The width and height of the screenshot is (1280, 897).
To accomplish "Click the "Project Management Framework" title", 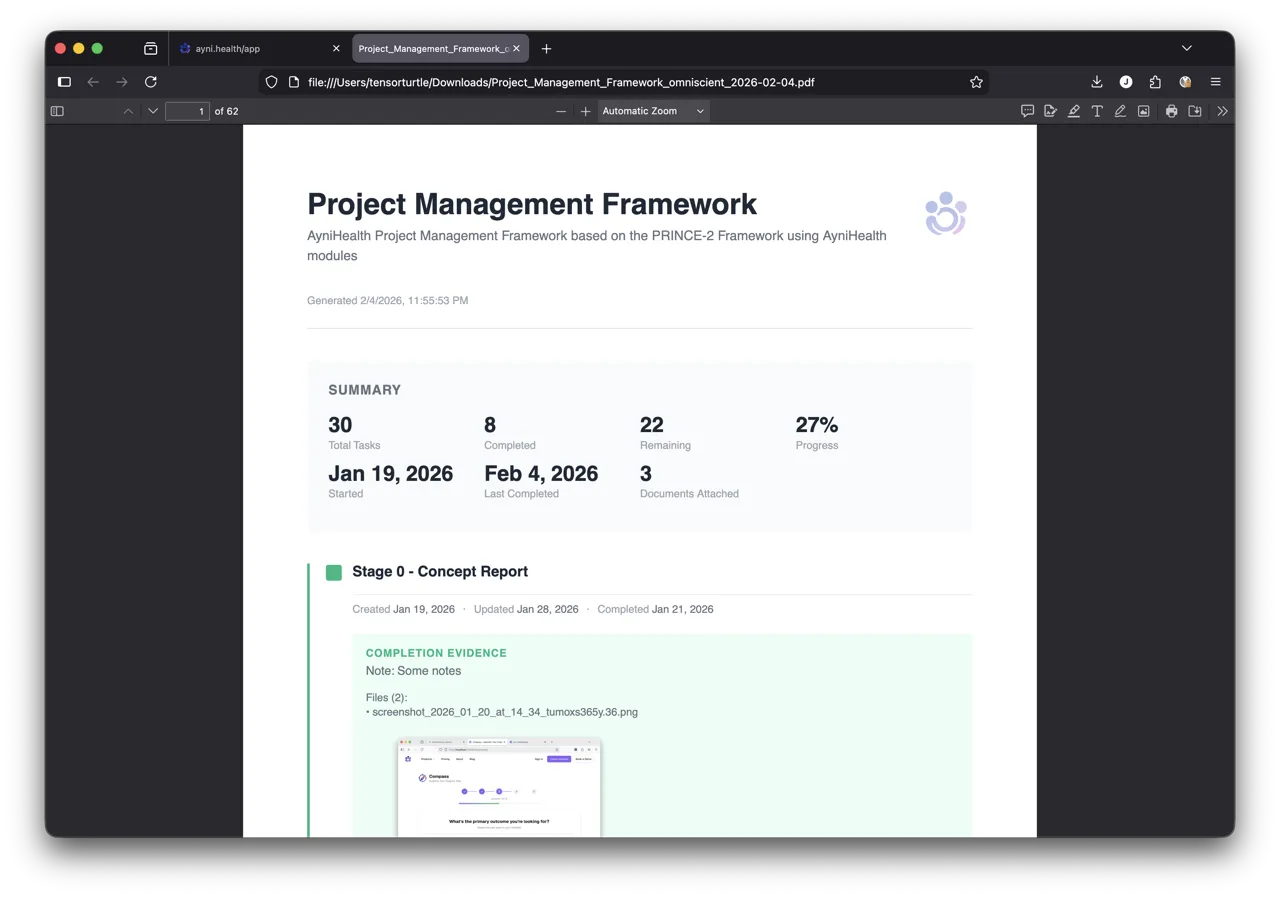I will click(x=532, y=204).
